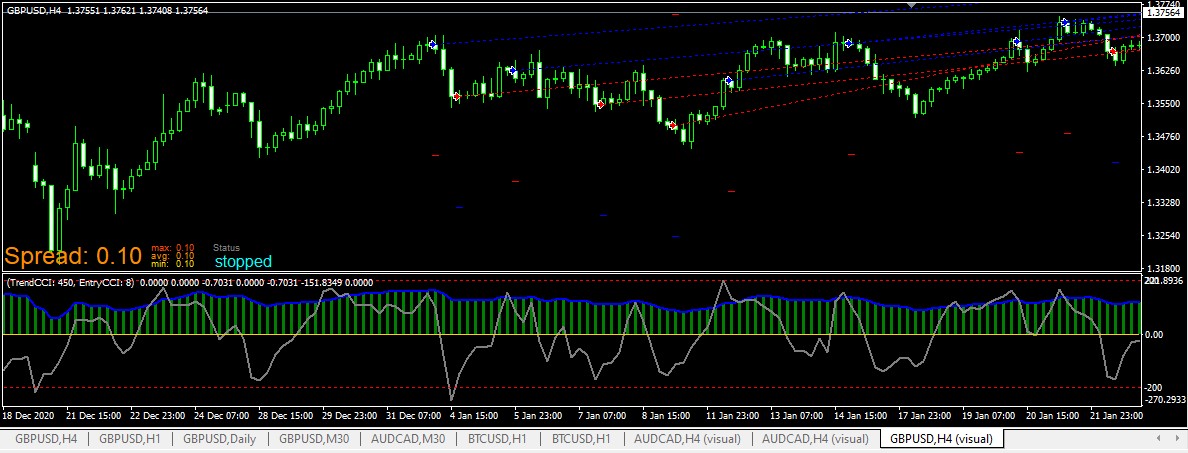This screenshot has height=453, width=1188.
Task: Click the -270.2933 indicator scale value
Action: coord(1166,398)
